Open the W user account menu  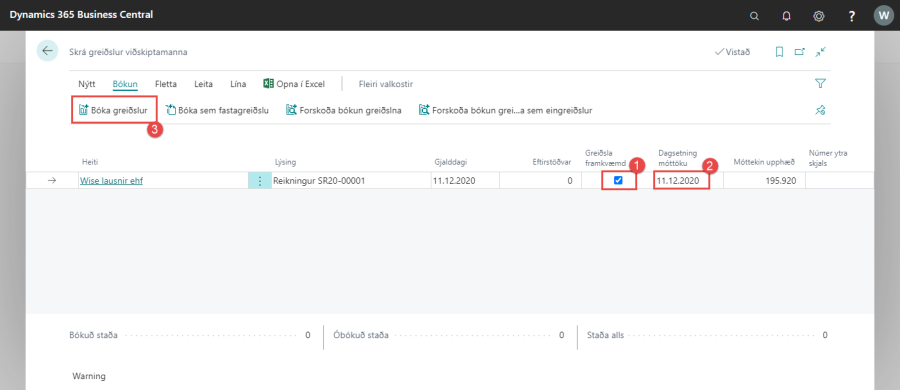point(883,16)
